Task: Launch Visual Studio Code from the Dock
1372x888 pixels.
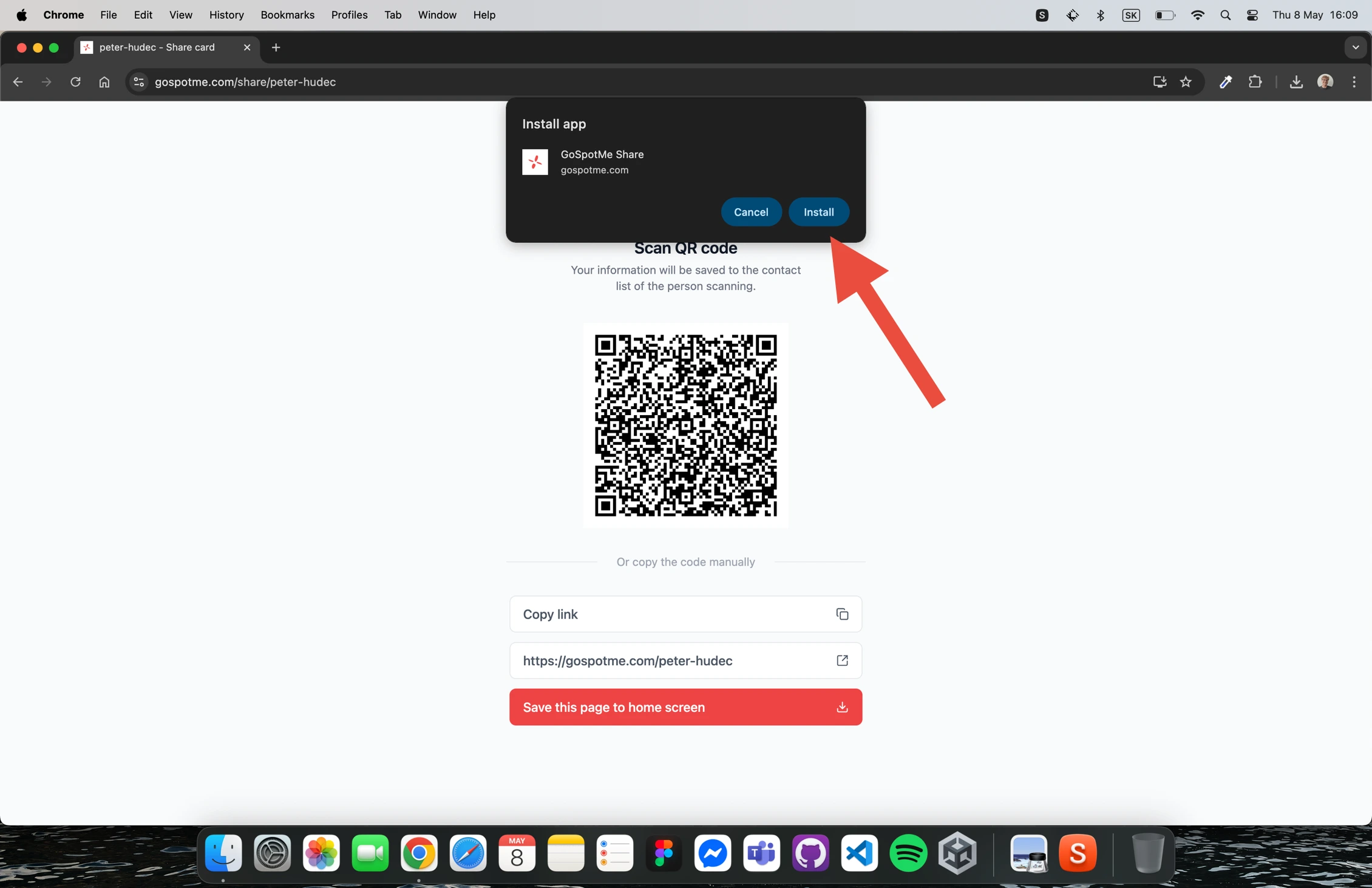Action: tap(859, 853)
